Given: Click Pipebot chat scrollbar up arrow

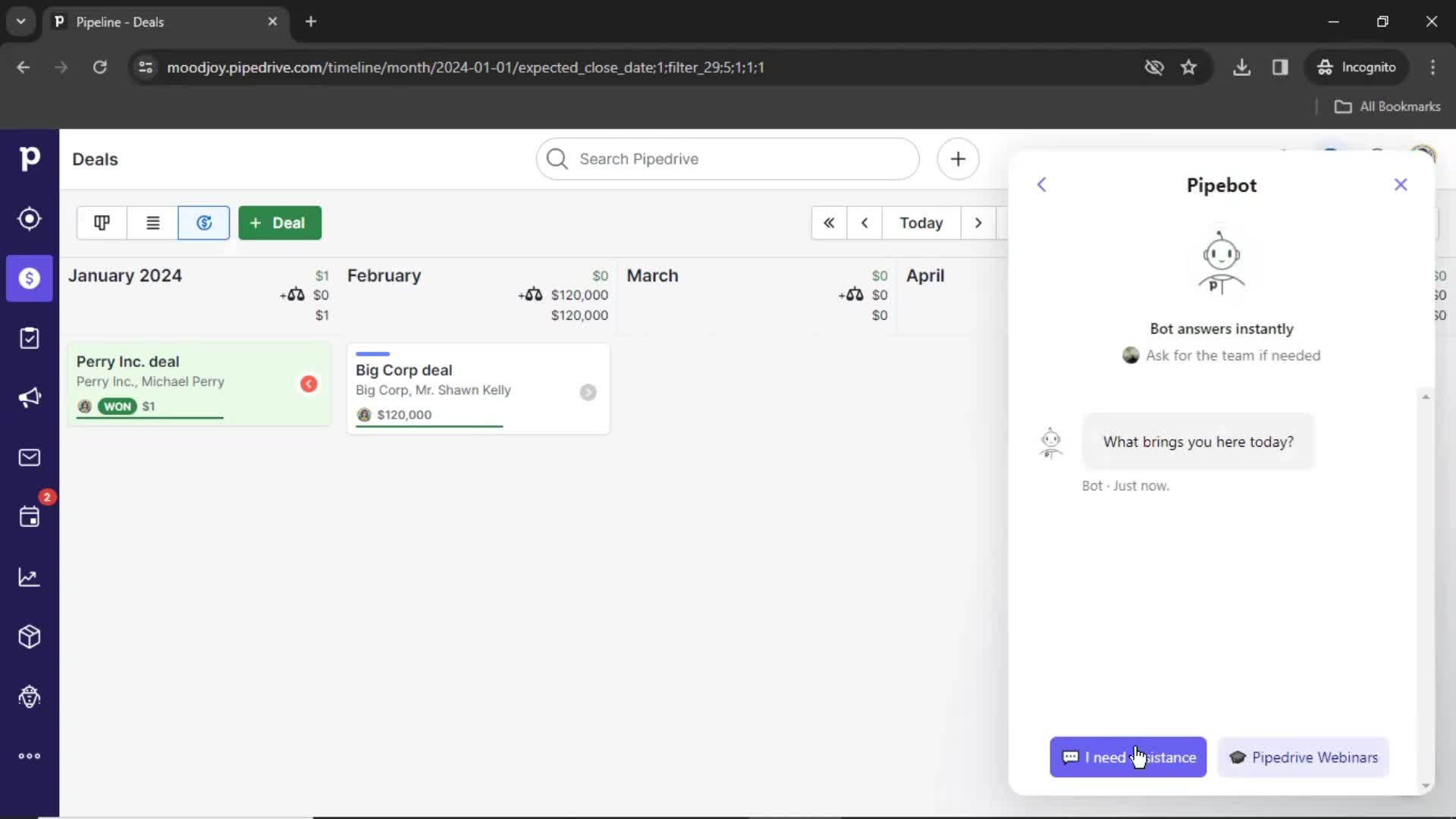Looking at the screenshot, I should pyautogui.click(x=1426, y=397).
